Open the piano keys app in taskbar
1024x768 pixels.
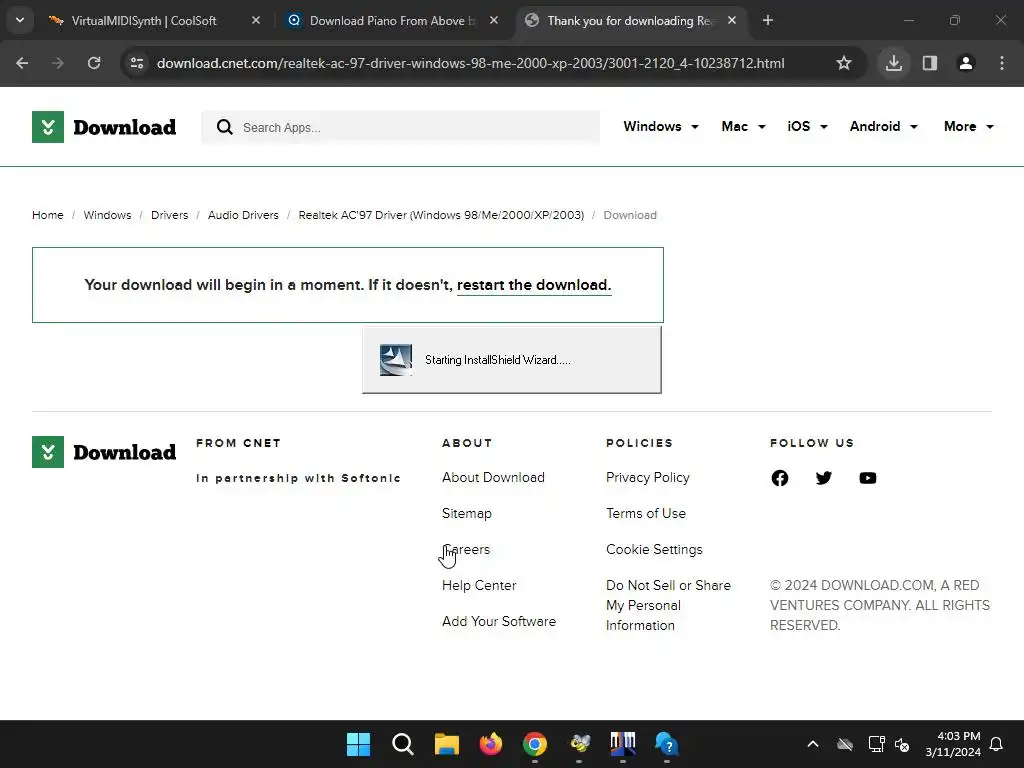623,744
